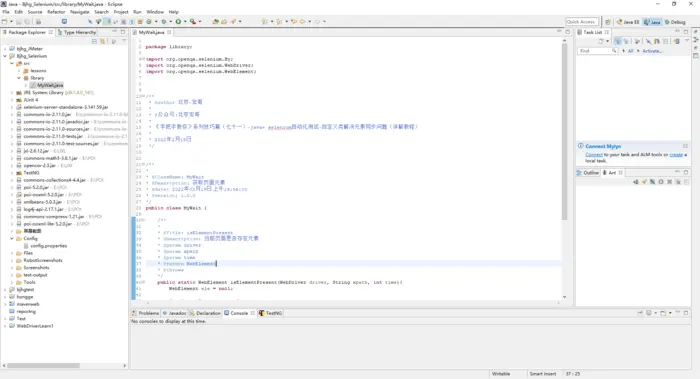700x379 pixels.
Task: Open the Window menu
Action: point(155,12)
